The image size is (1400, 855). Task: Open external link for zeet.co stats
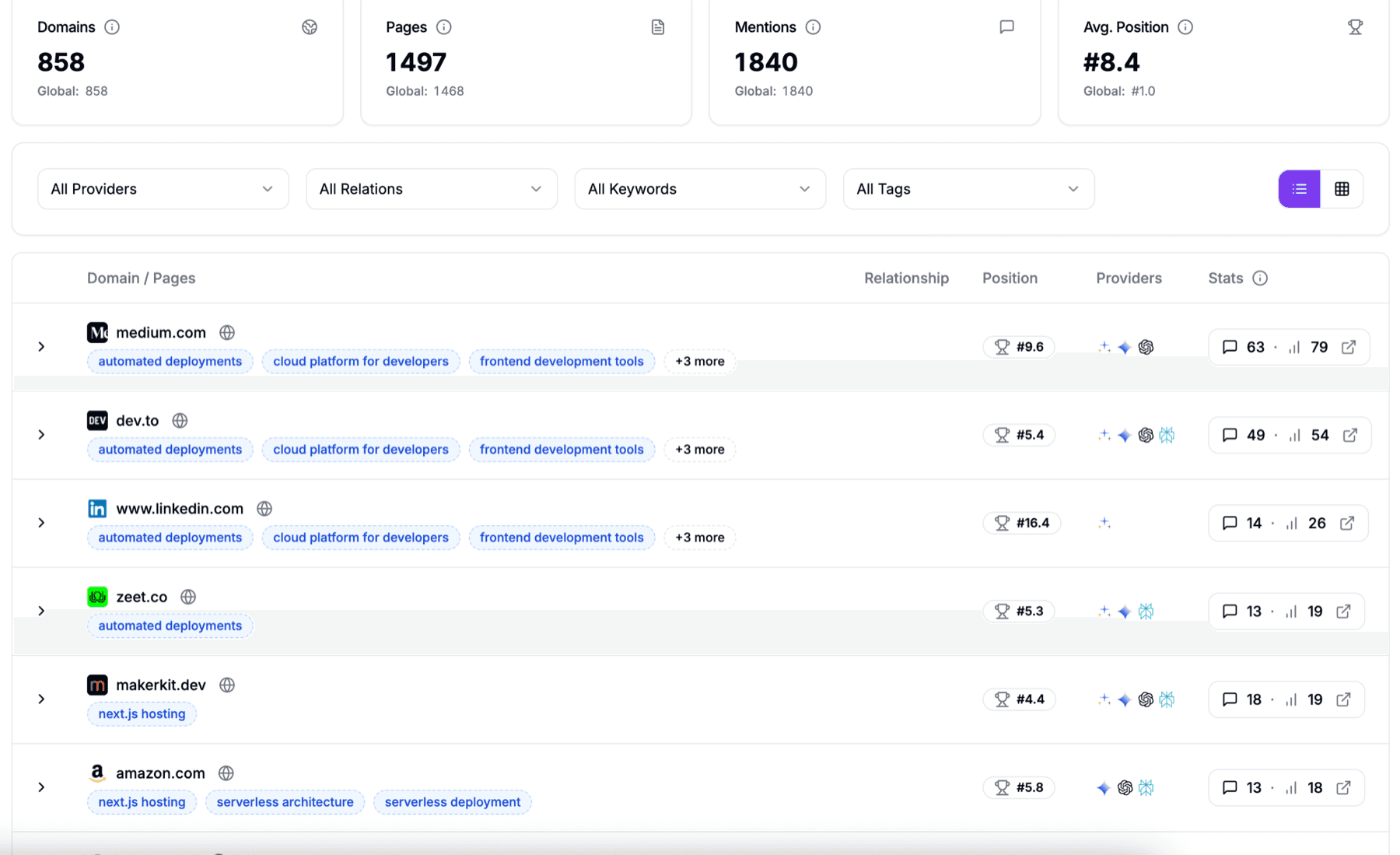(1343, 611)
